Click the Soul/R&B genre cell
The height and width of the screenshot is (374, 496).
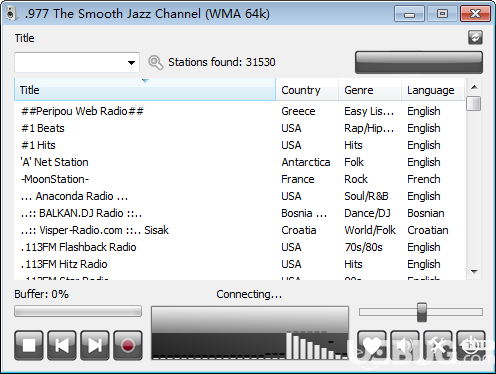366,196
